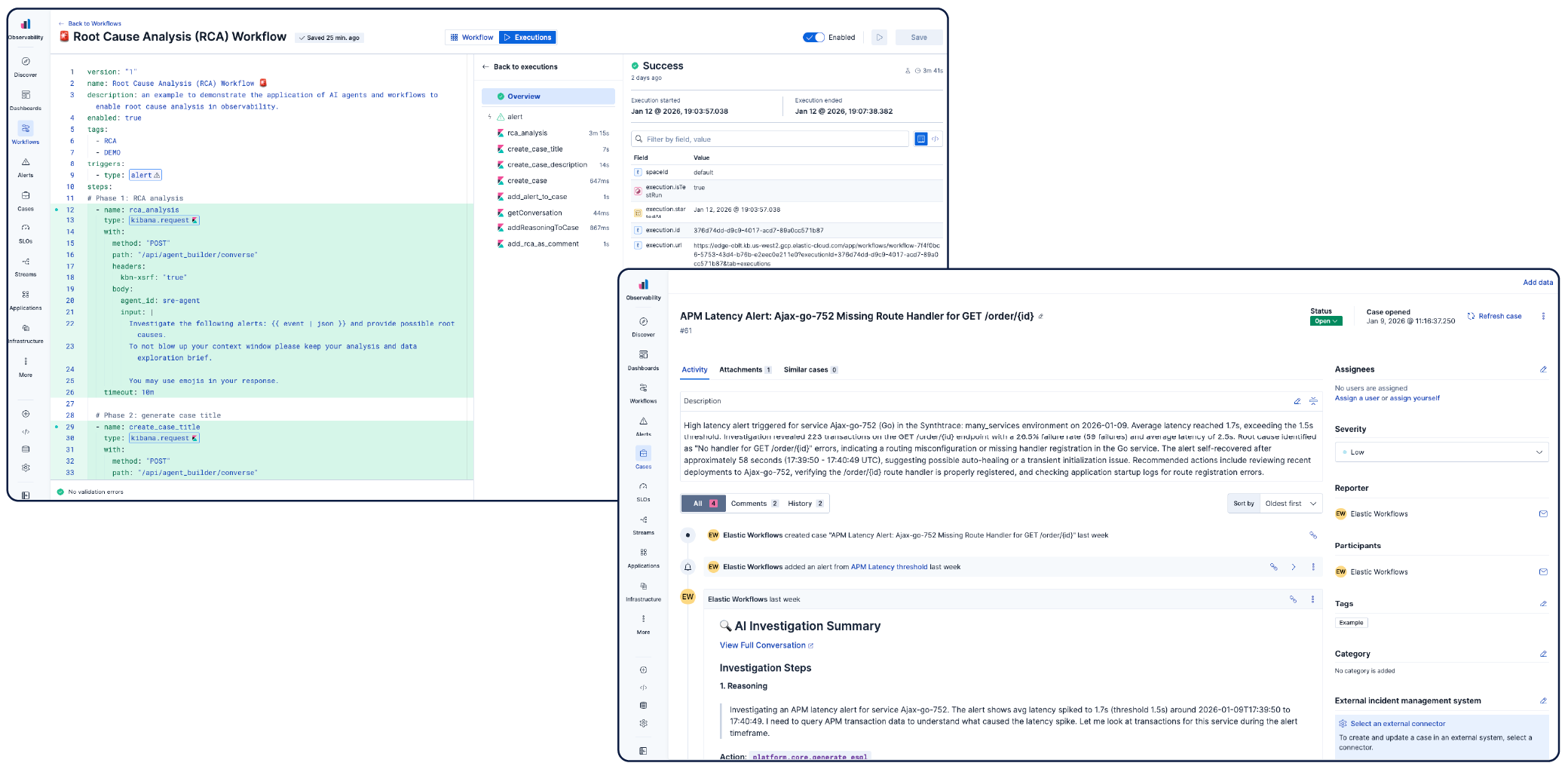The width and height of the screenshot is (1568, 769).
Task: Switch to the Workflow tab
Action: tap(472, 38)
